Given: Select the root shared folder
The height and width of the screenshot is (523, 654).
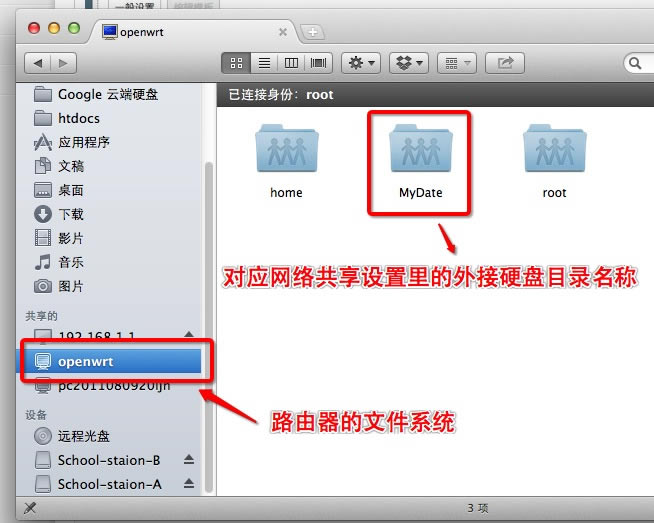Looking at the screenshot, I should tap(554, 161).
